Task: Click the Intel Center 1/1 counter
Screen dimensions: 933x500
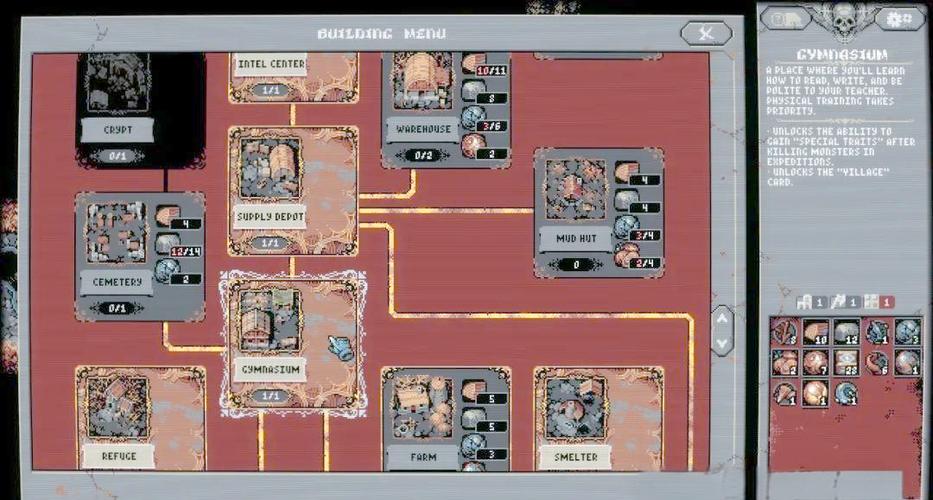Action: (270, 91)
